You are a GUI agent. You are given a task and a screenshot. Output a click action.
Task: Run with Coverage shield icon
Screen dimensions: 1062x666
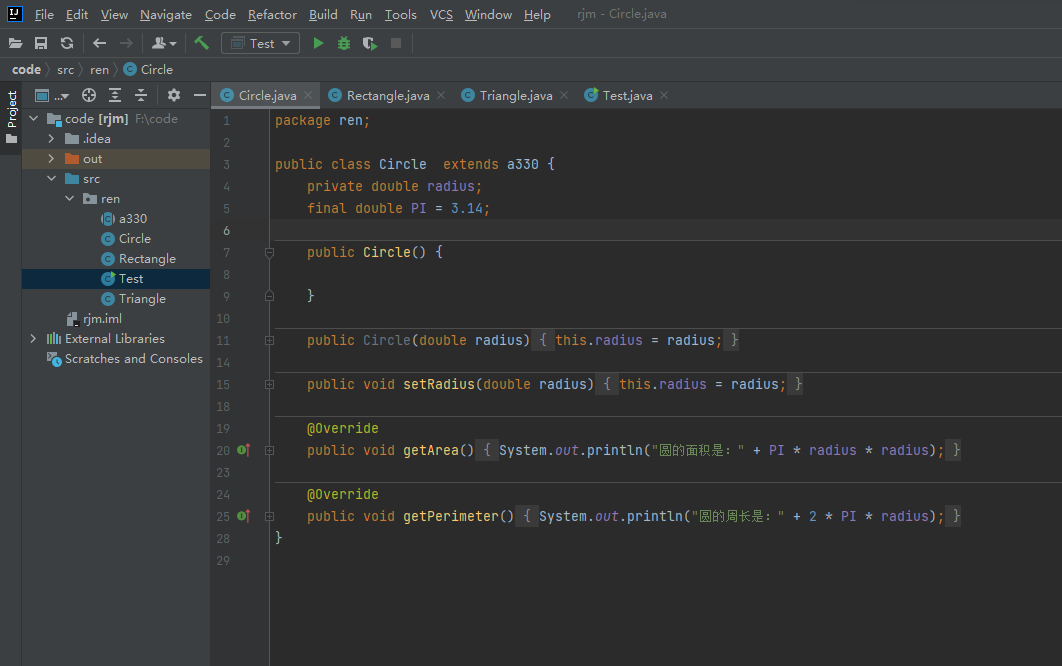(370, 43)
